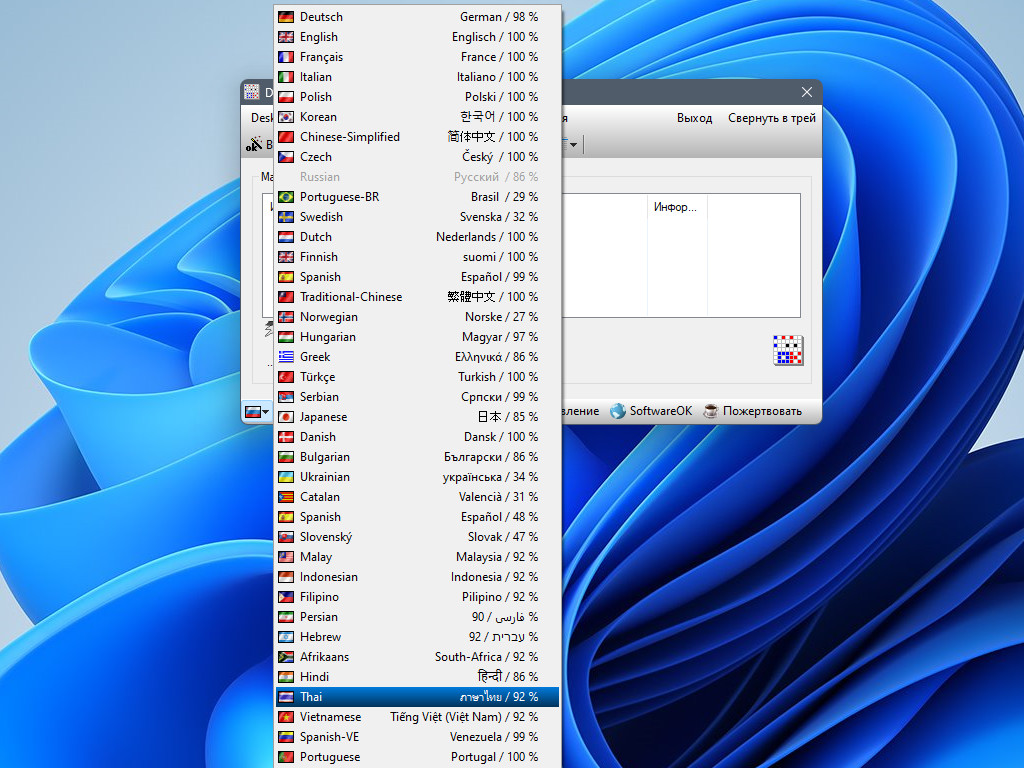Click the Brazilian flag next to Portuguese-BR
Image resolution: width=1024 pixels, height=768 pixels.
(285, 197)
